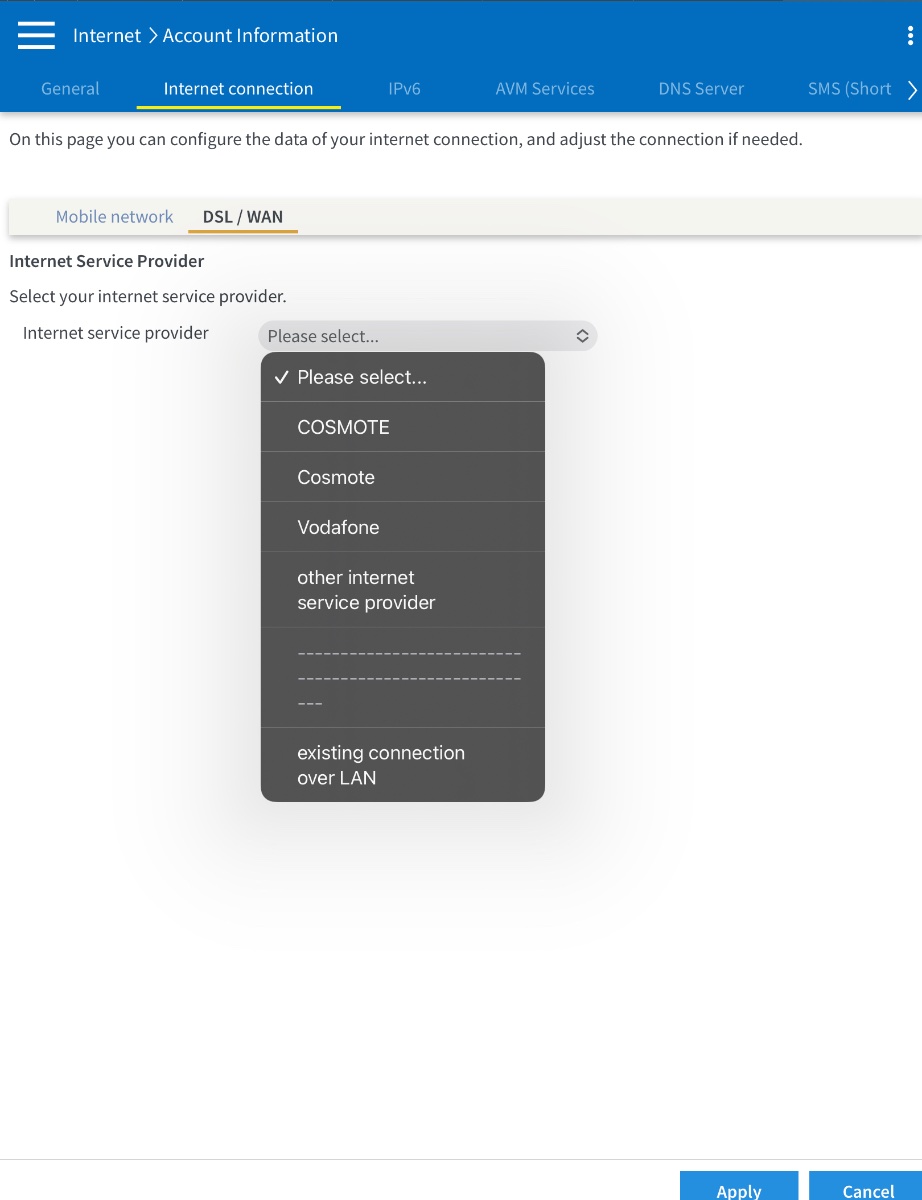Show more tabs with right chevron
Viewport: 922px width, 1200px height.
pos(911,90)
